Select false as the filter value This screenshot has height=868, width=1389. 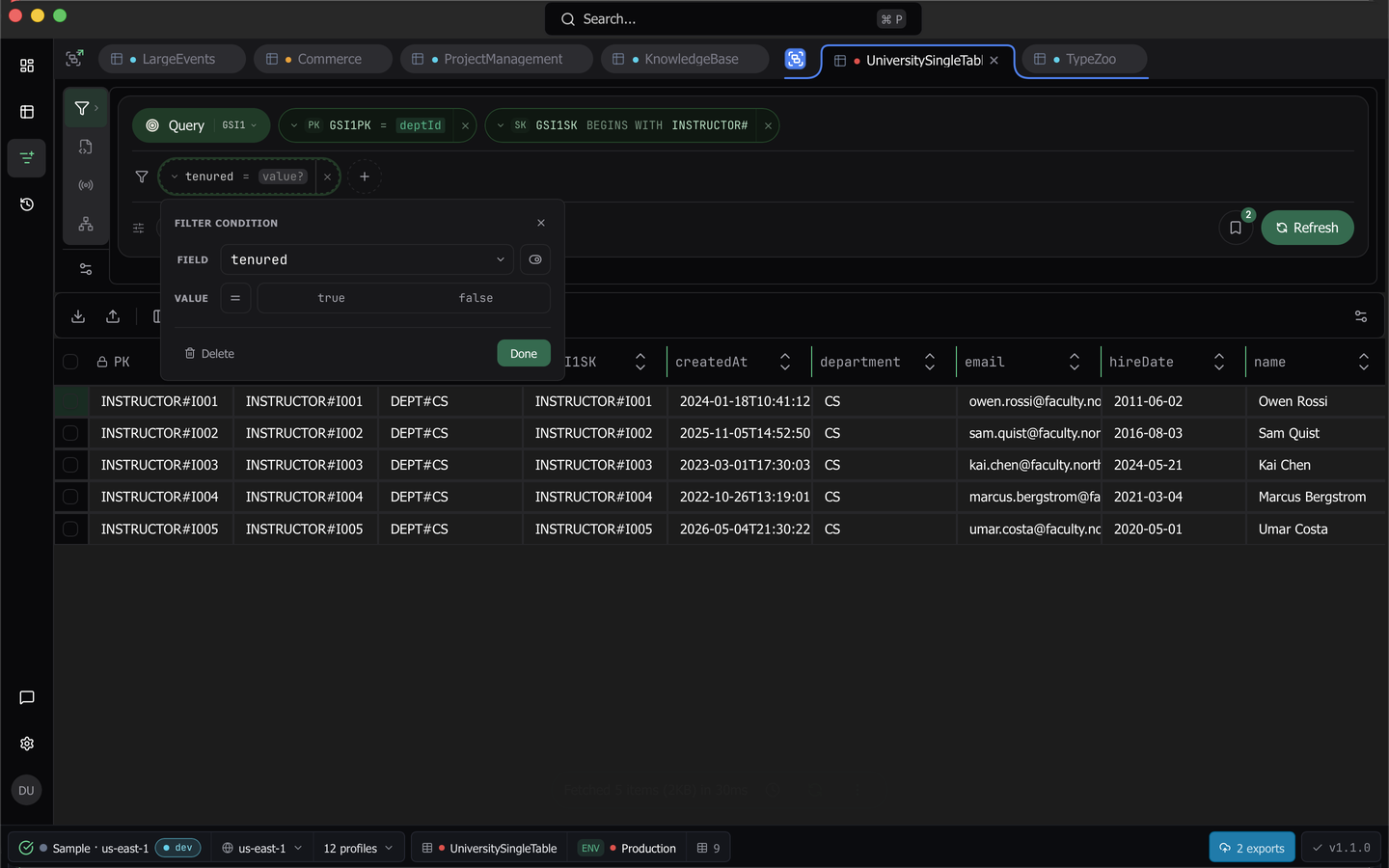476,298
